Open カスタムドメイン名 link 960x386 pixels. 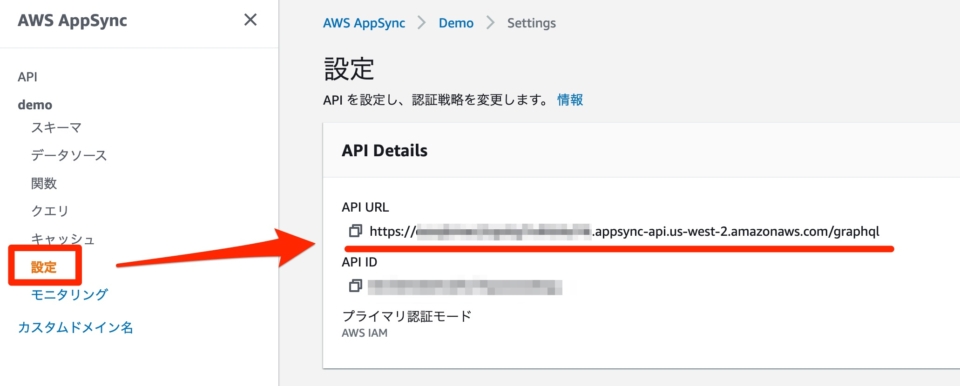[x=75, y=328]
